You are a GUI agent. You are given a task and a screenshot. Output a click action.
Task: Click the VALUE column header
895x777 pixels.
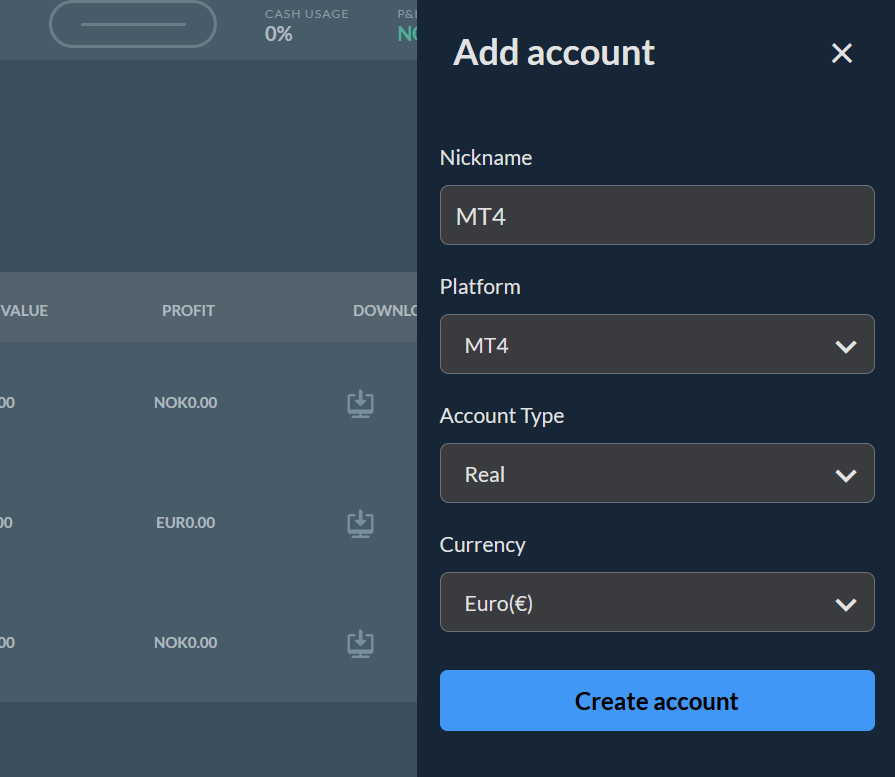tap(24, 311)
